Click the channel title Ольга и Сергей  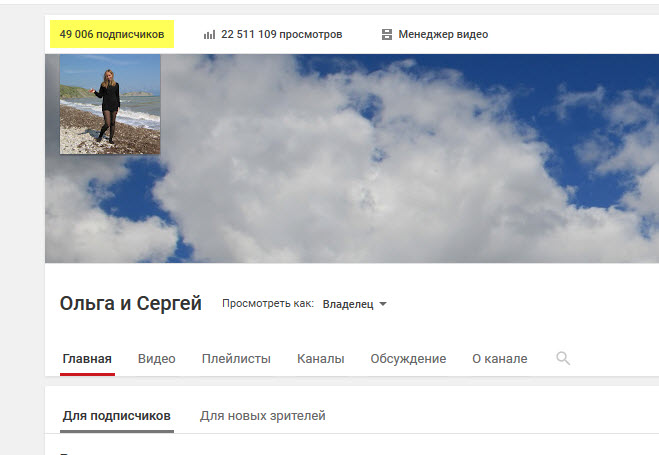pyautogui.click(x=131, y=303)
